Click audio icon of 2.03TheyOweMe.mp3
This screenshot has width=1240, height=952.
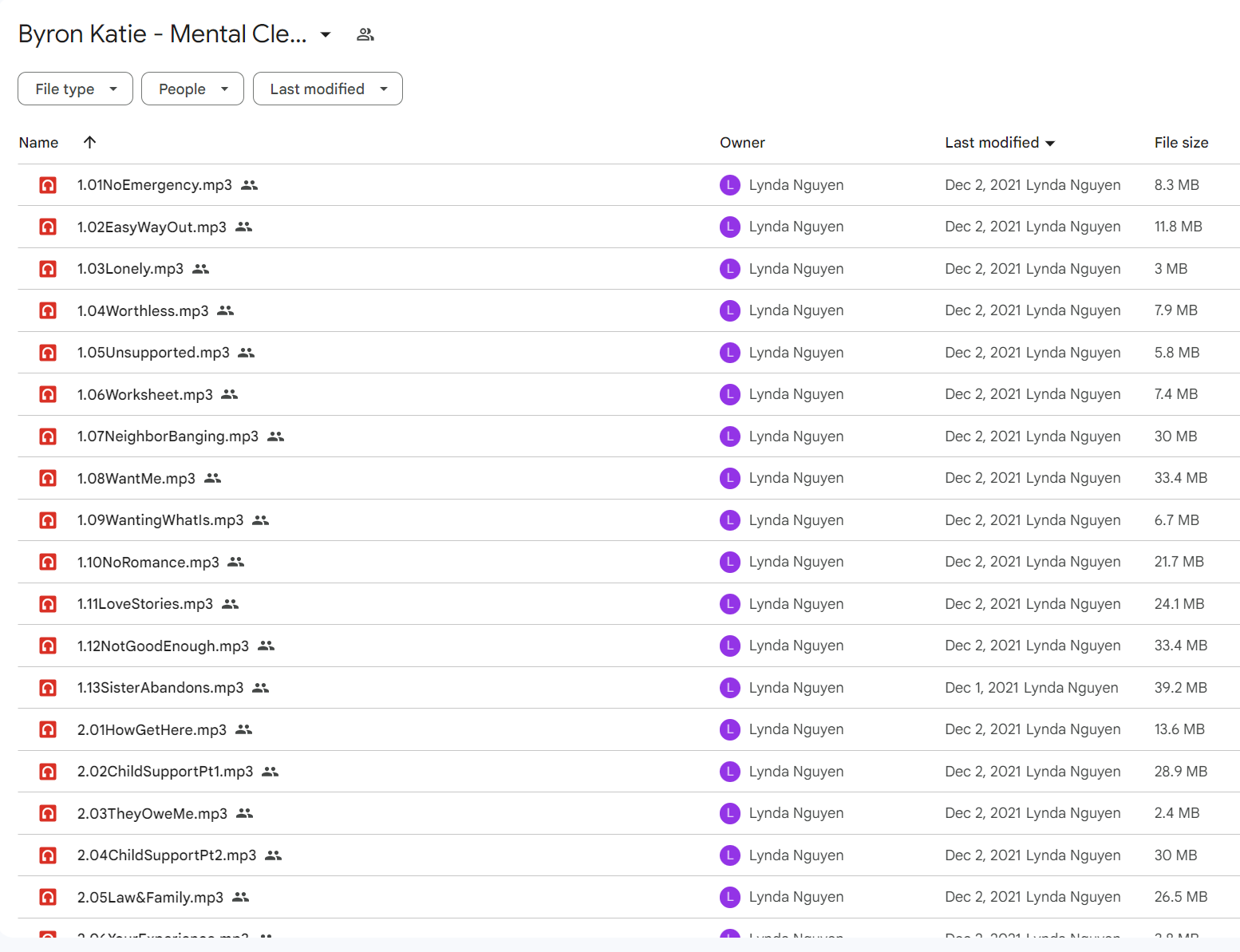(48, 813)
